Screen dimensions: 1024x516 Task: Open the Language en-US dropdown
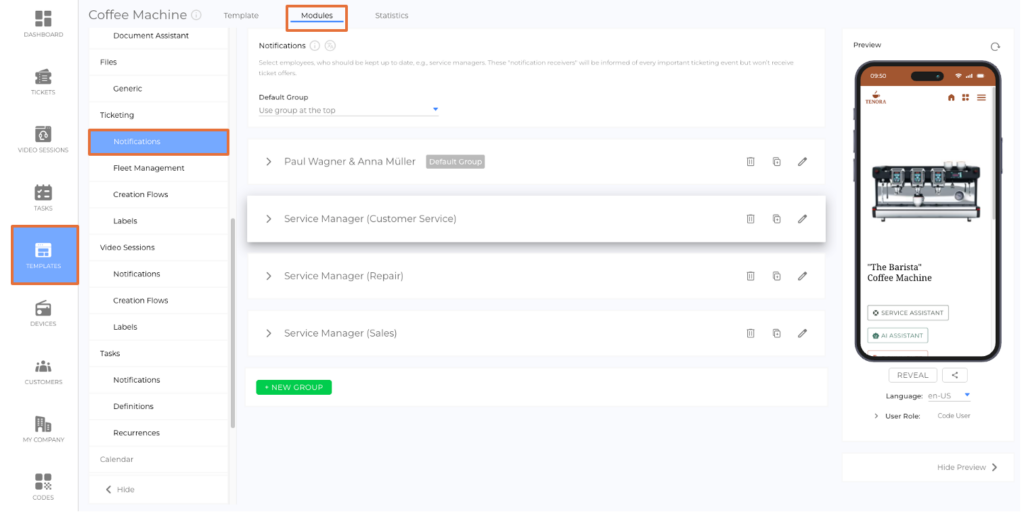[949, 396]
